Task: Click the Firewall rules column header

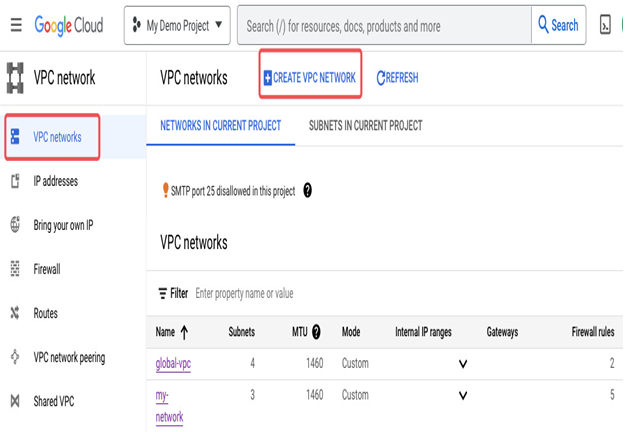Action: [x=593, y=332]
